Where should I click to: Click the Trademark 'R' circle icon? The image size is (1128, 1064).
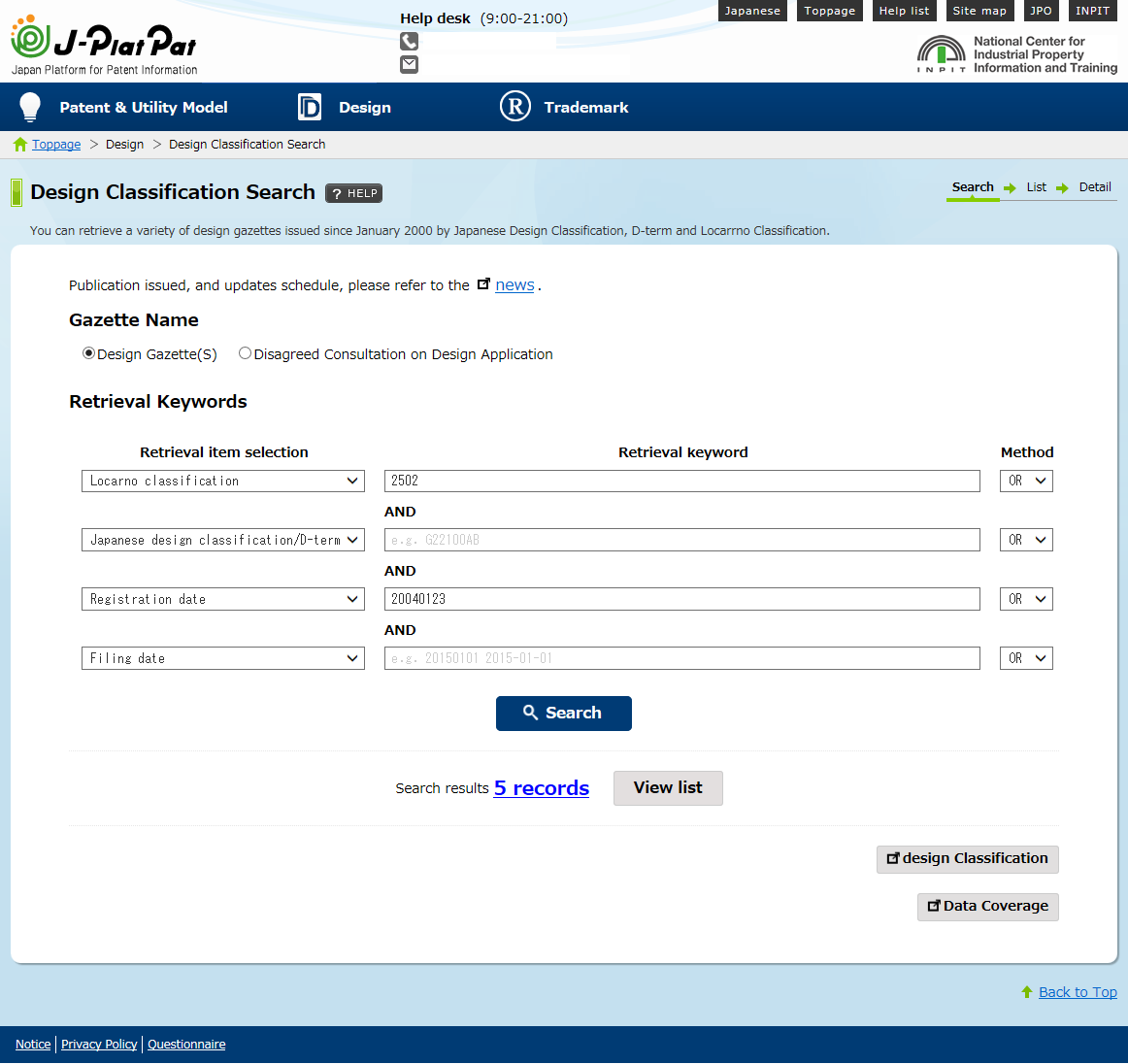coord(514,107)
